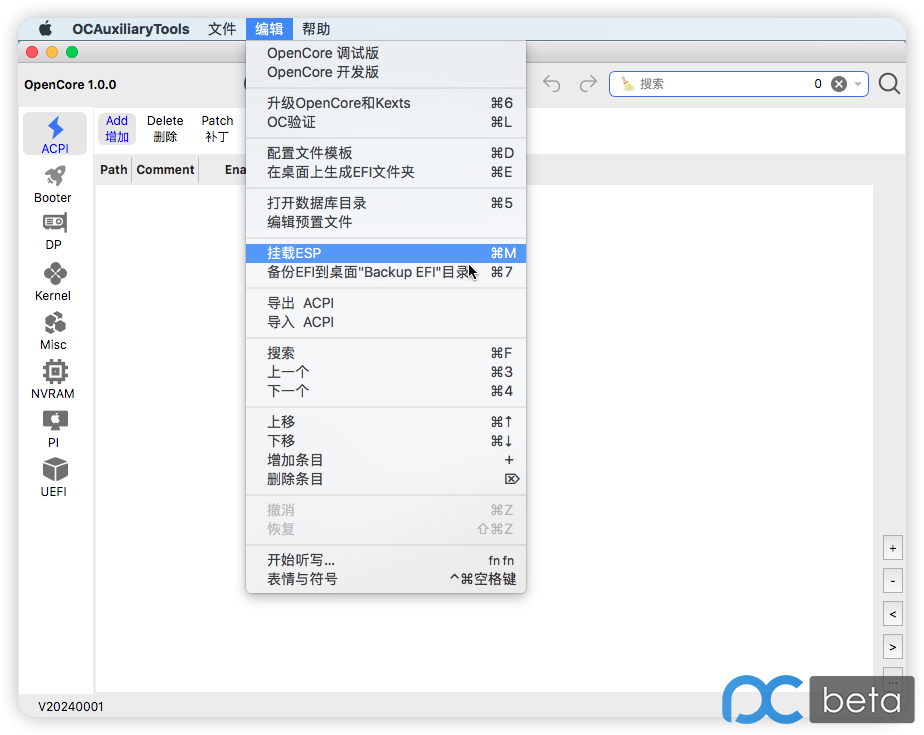Open the Booter rocket section
Screen dimensions: 924x735
[54, 177]
